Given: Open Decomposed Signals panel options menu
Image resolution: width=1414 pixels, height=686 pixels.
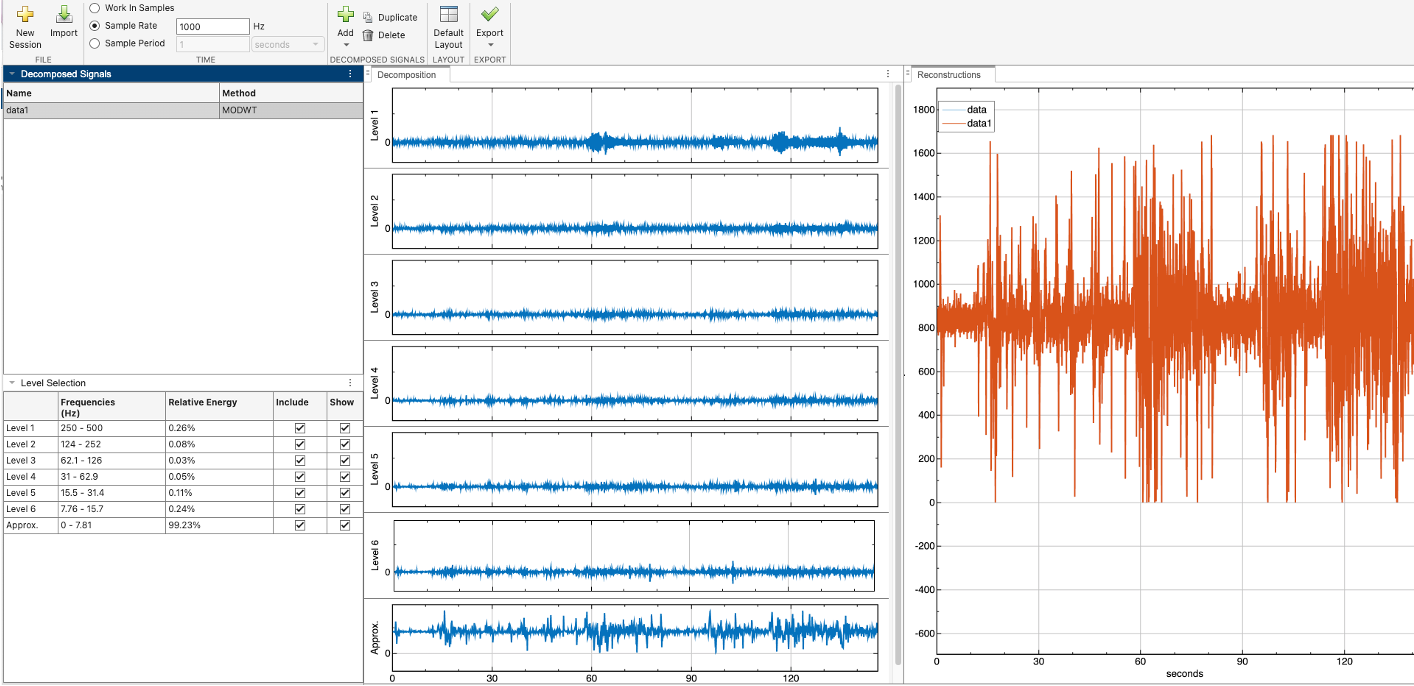Looking at the screenshot, I should pyautogui.click(x=350, y=74).
